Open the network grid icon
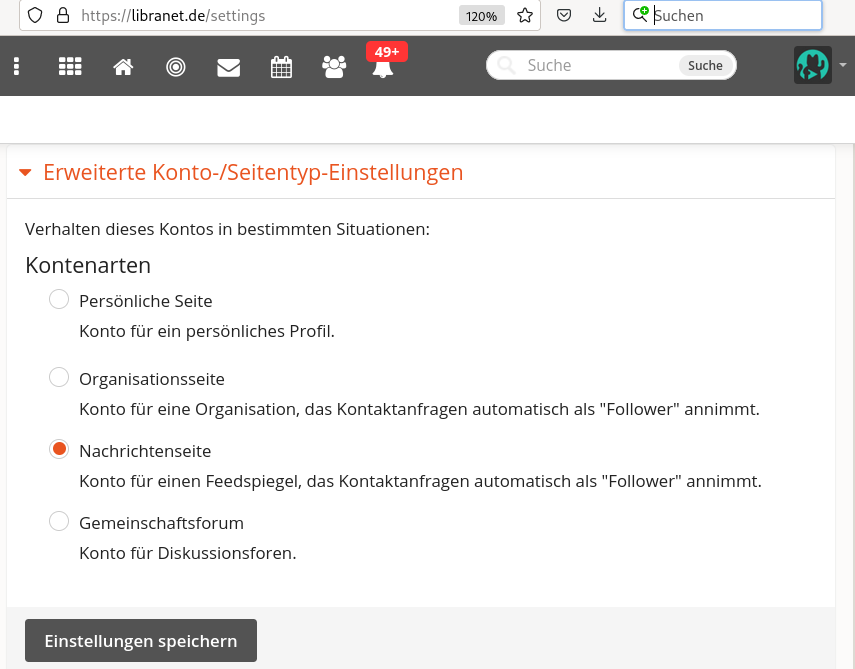The height and width of the screenshot is (669, 855). 70,66
